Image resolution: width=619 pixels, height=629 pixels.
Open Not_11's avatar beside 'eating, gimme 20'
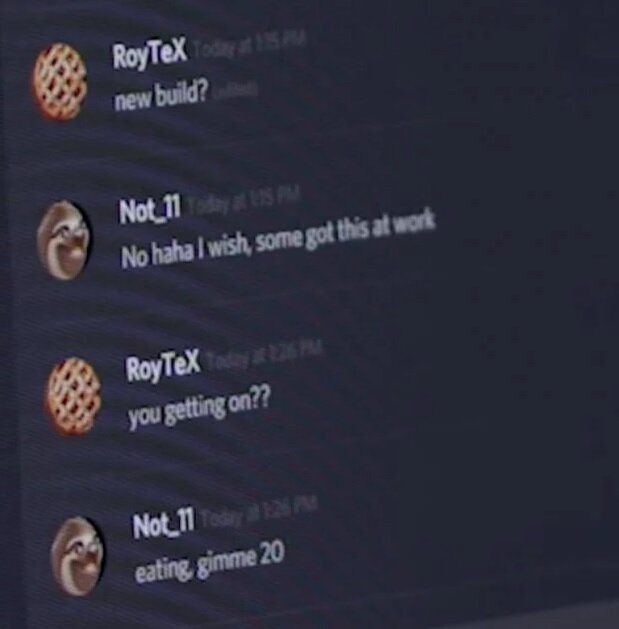point(78,556)
